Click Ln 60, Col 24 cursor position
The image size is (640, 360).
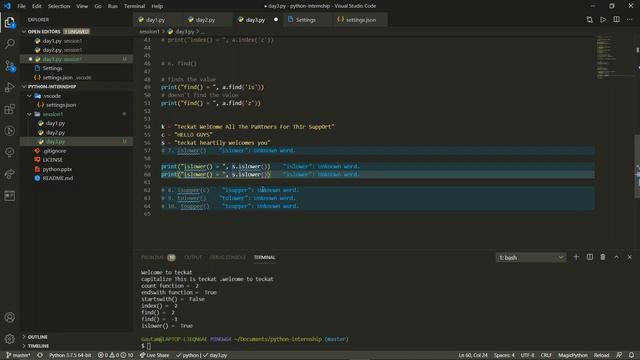pos(473,355)
